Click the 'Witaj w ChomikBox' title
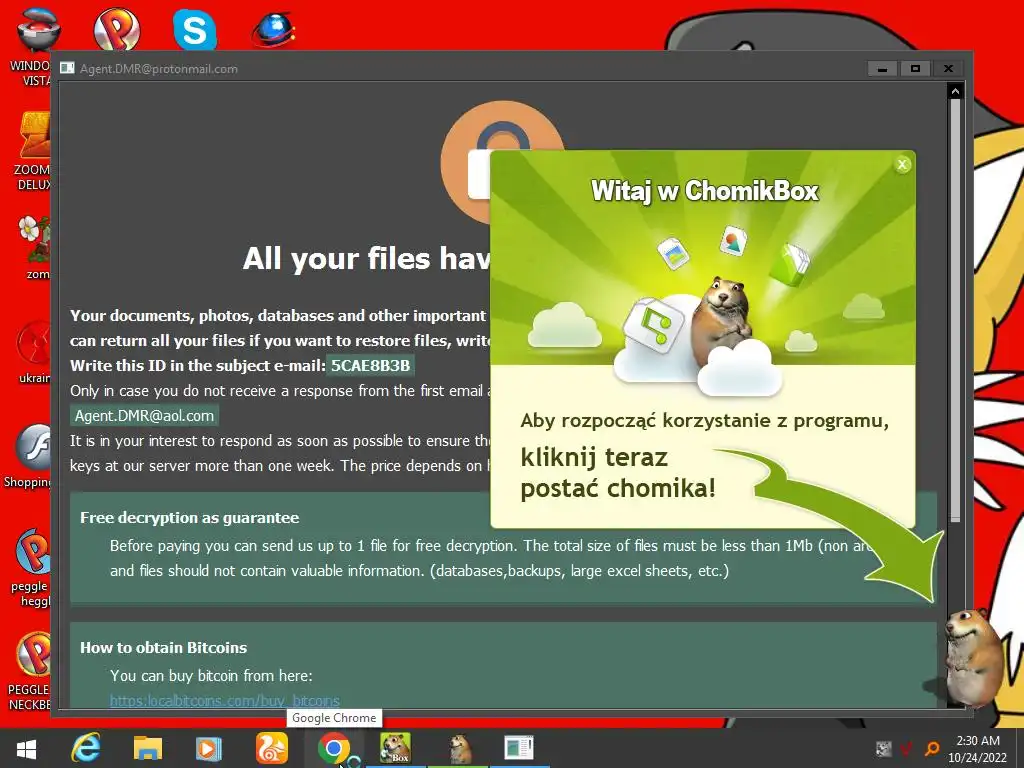1024x768 pixels. click(704, 191)
